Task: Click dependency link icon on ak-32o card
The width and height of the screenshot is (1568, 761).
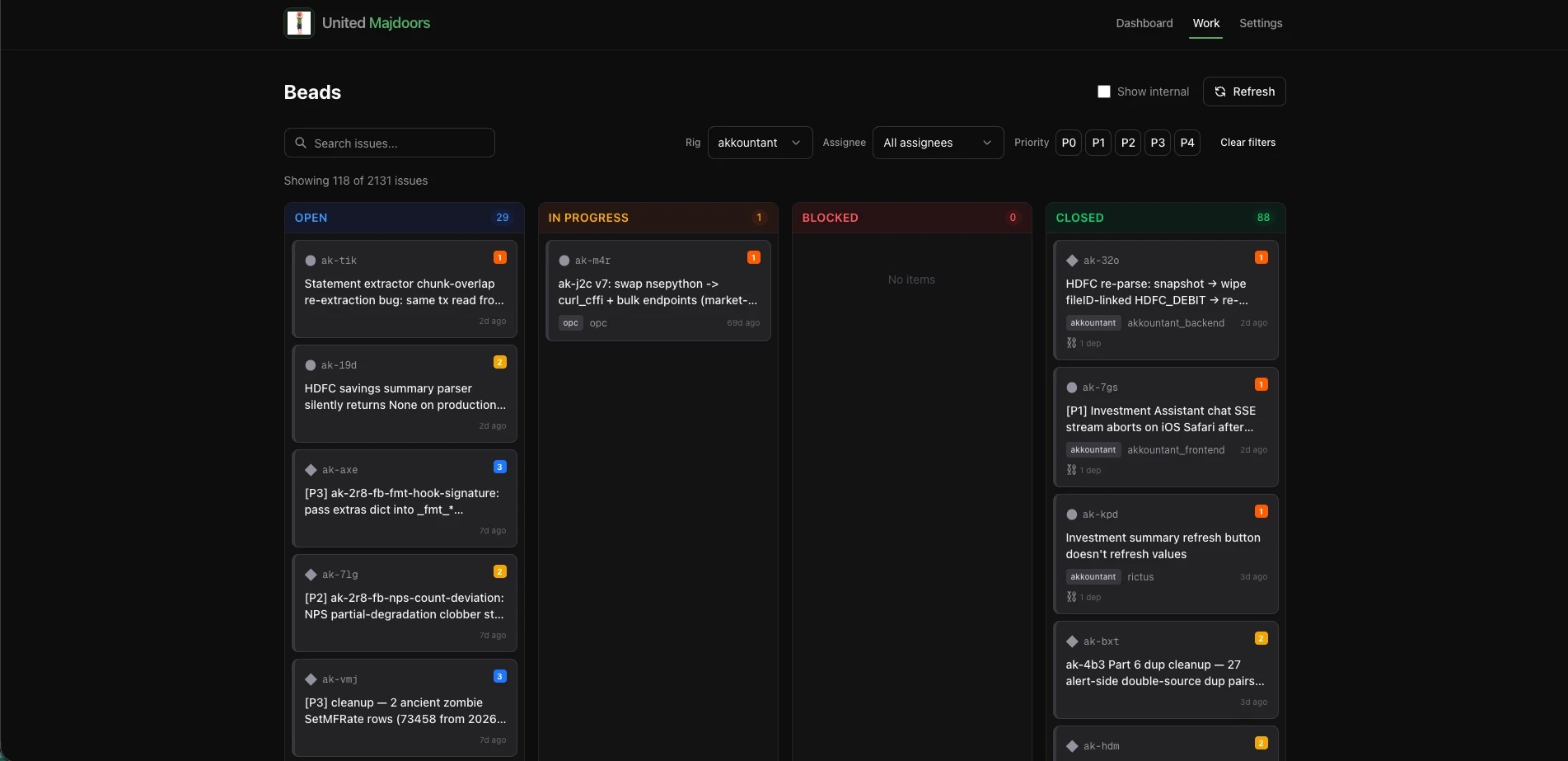Action: point(1071,343)
